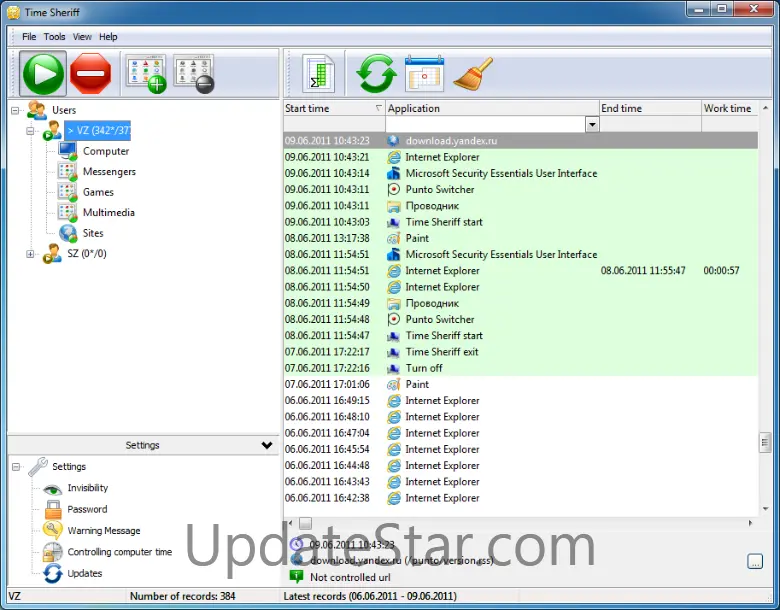The width and height of the screenshot is (780, 610).
Task: Select the Sites globe icon
Action: point(68,233)
